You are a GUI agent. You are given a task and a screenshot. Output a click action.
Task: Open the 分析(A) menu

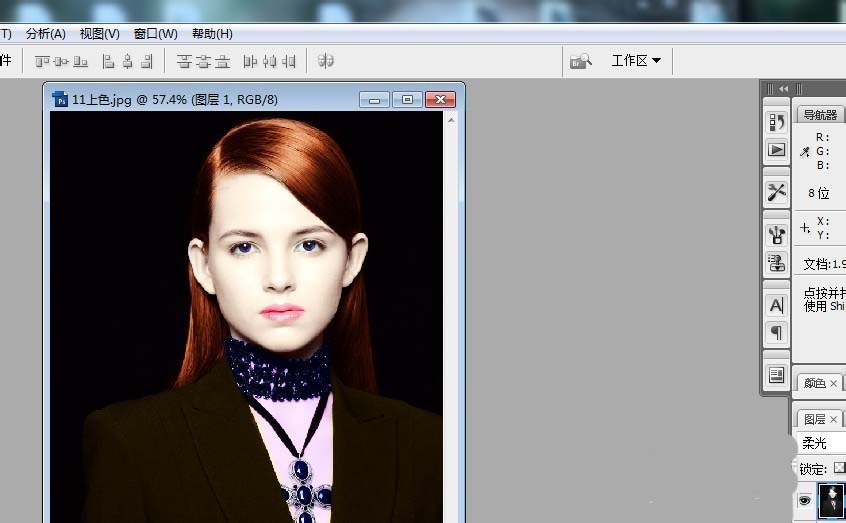(x=45, y=34)
